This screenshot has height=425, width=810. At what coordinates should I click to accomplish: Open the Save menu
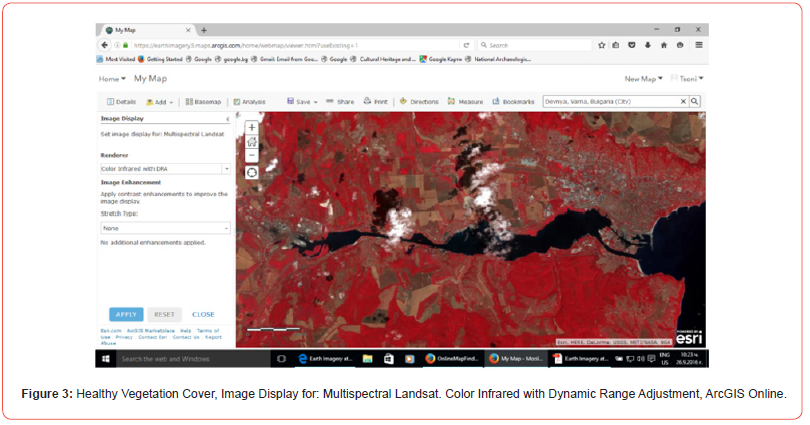[302, 101]
